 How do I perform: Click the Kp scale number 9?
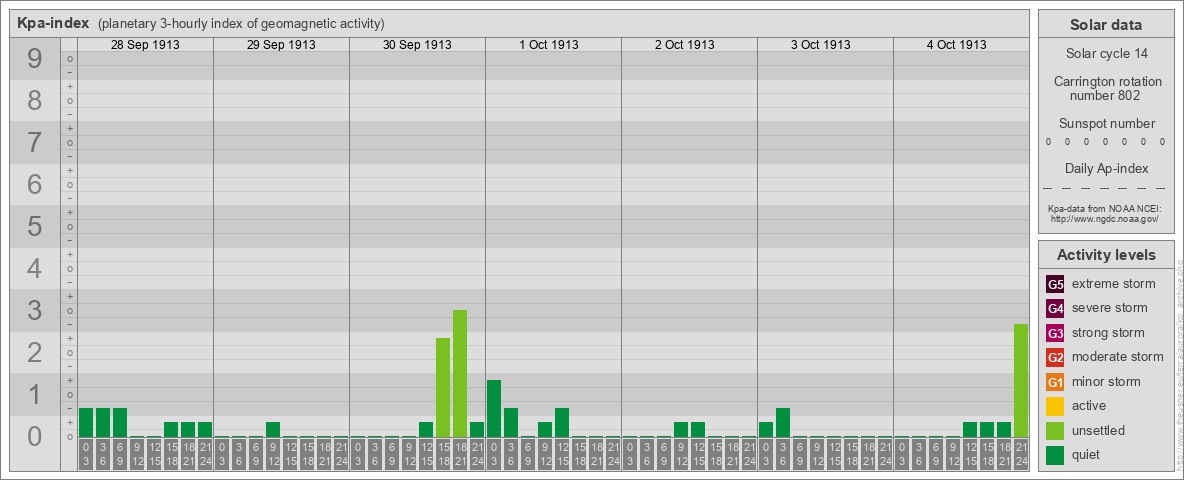click(35, 58)
